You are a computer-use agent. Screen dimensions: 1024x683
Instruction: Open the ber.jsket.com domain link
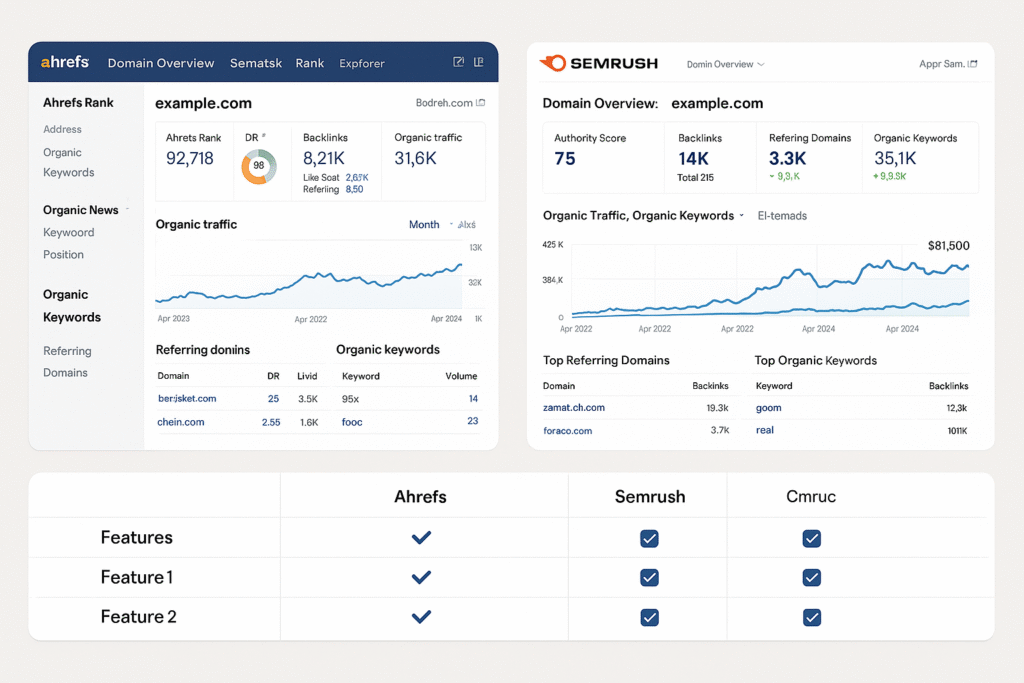(x=187, y=398)
